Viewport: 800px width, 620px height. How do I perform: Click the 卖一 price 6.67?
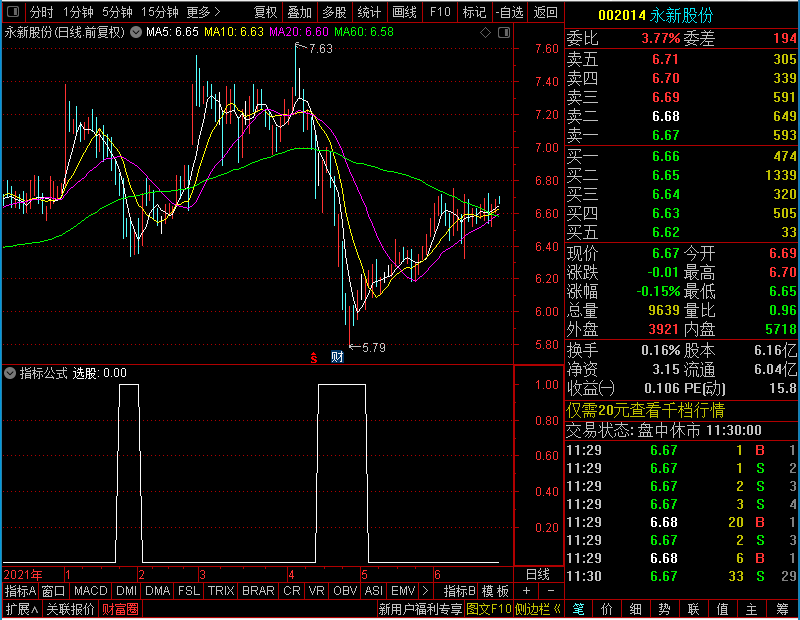point(666,135)
